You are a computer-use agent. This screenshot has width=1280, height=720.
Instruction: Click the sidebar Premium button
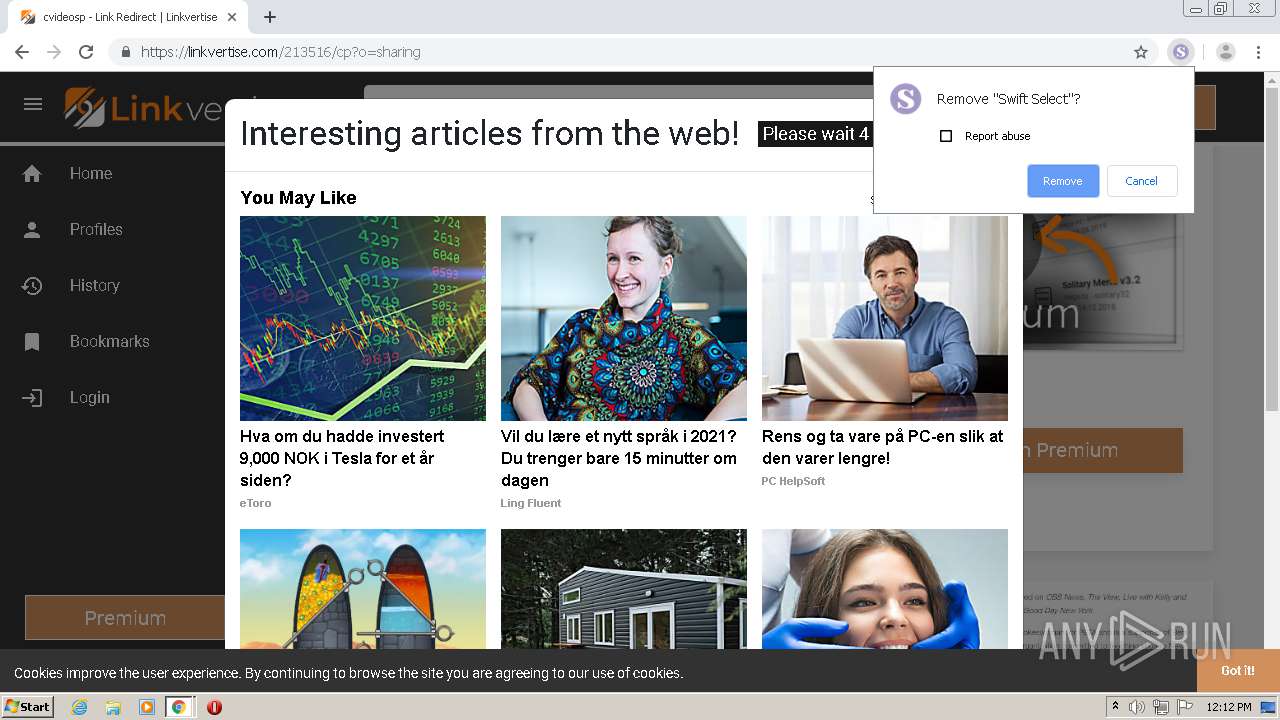point(125,618)
